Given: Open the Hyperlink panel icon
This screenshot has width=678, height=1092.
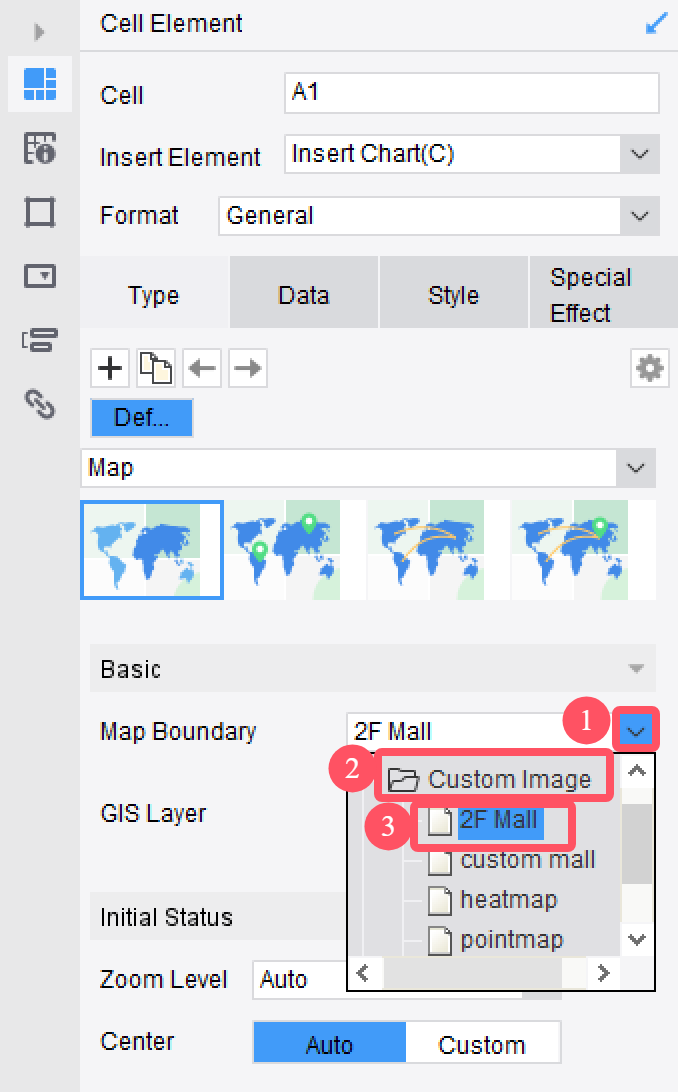Looking at the screenshot, I should pos(40,403).
